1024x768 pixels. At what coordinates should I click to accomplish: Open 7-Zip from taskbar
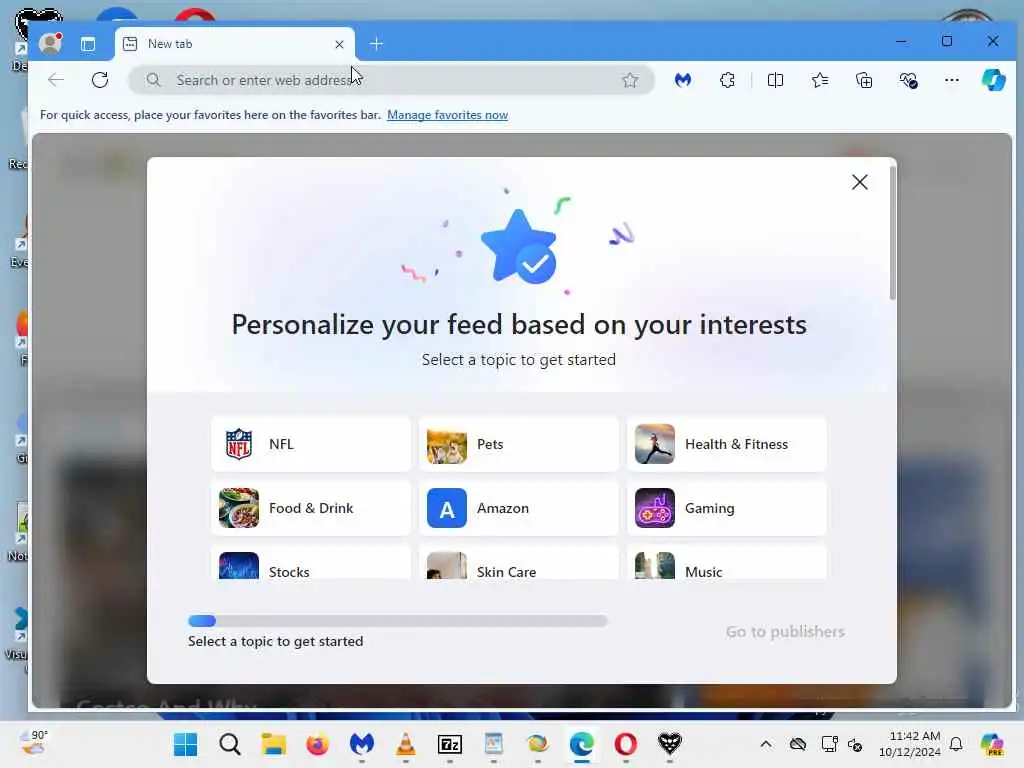click(449, 744)
